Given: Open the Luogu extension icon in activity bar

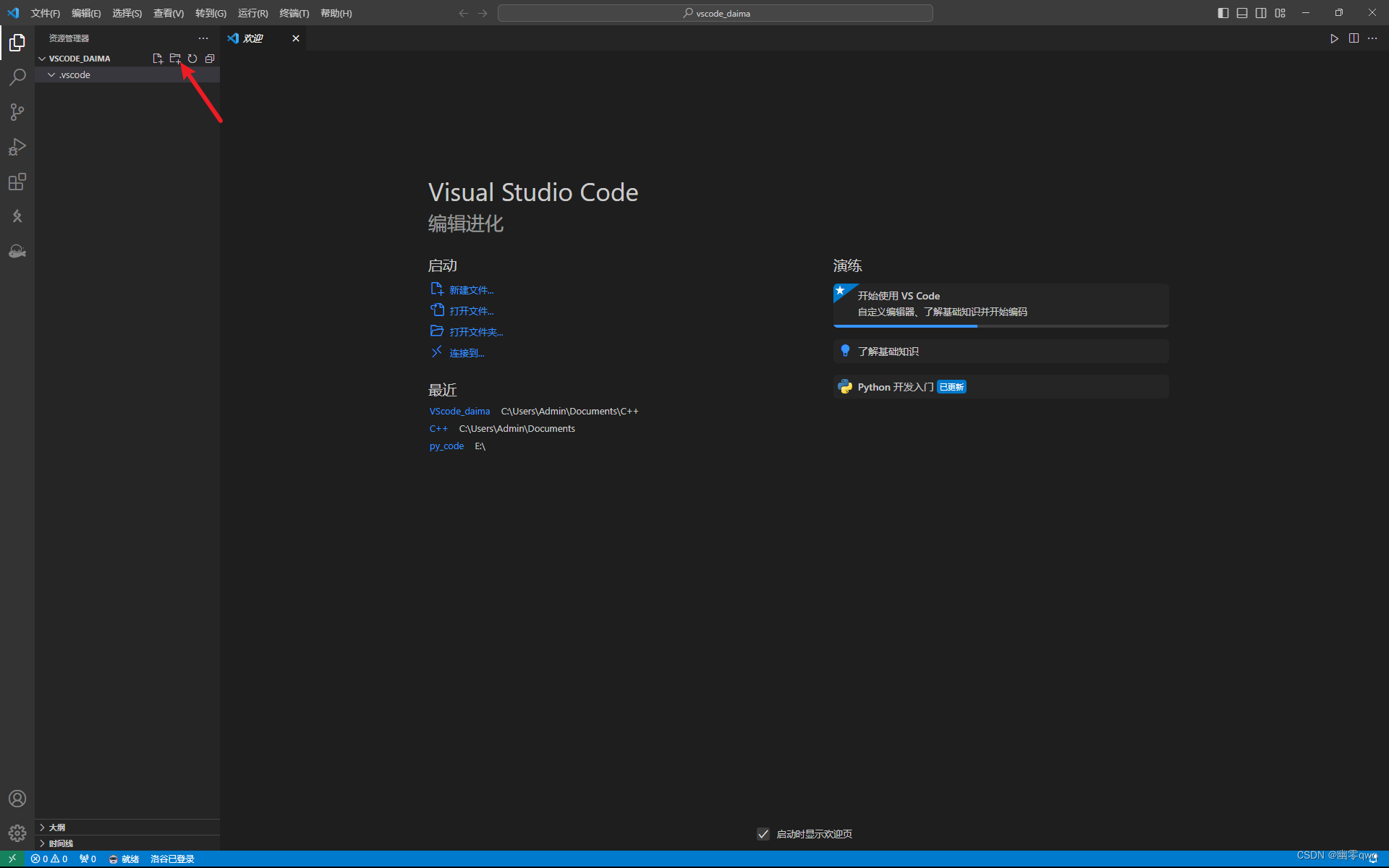Looking at the screenshot, I should 17,216.
